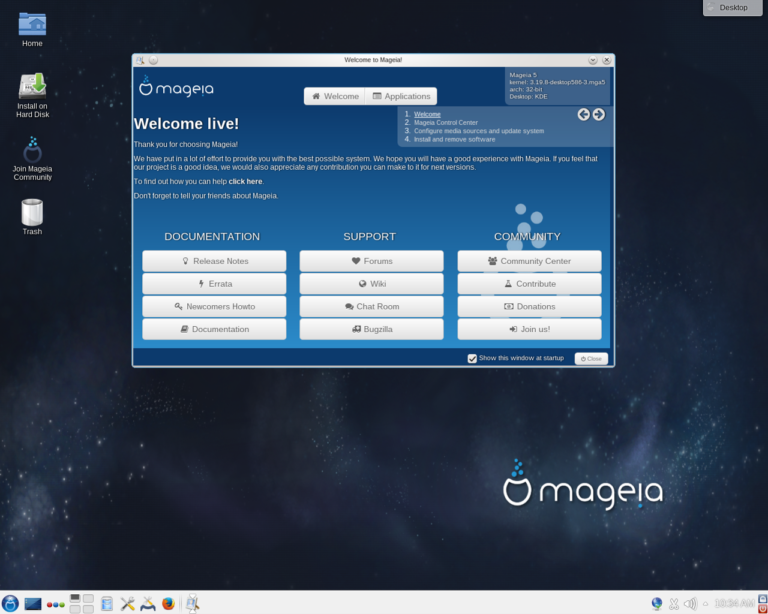Open the Mageia start menu launcher
The width and height of the screenshot is (768, 614).
point(10,603)
